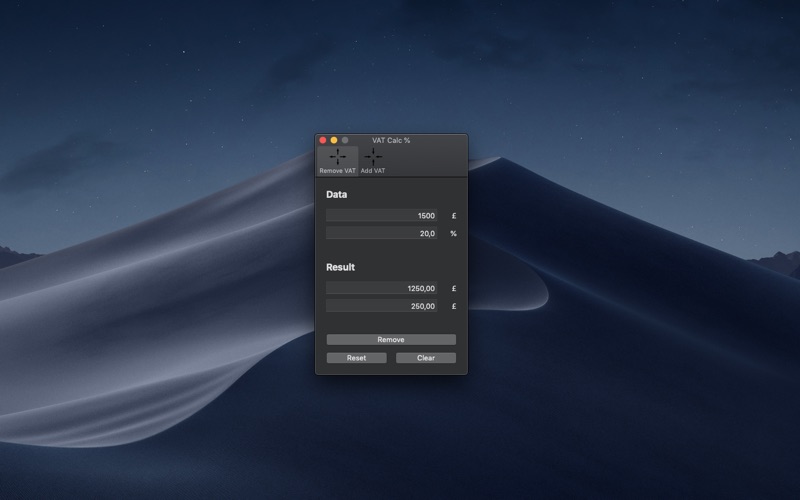Select the Remove VAT toolbar icon

[x=337, y=161]
